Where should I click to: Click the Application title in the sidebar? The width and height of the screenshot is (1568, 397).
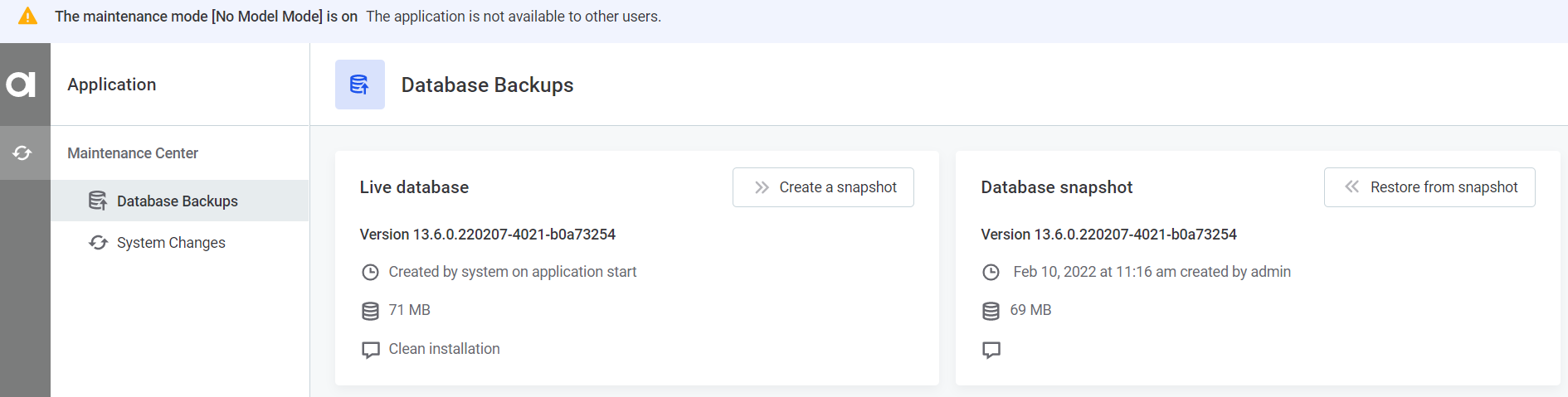point(112,85)
